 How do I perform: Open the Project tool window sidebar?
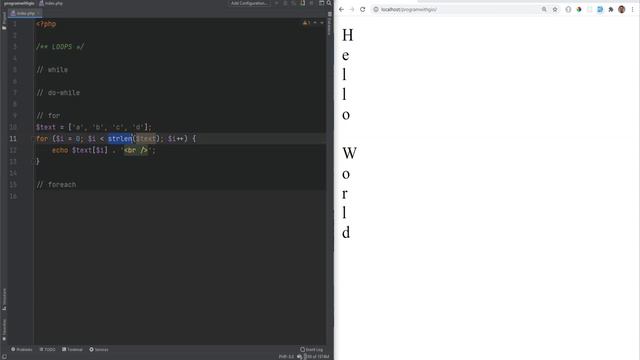(4, 20)
